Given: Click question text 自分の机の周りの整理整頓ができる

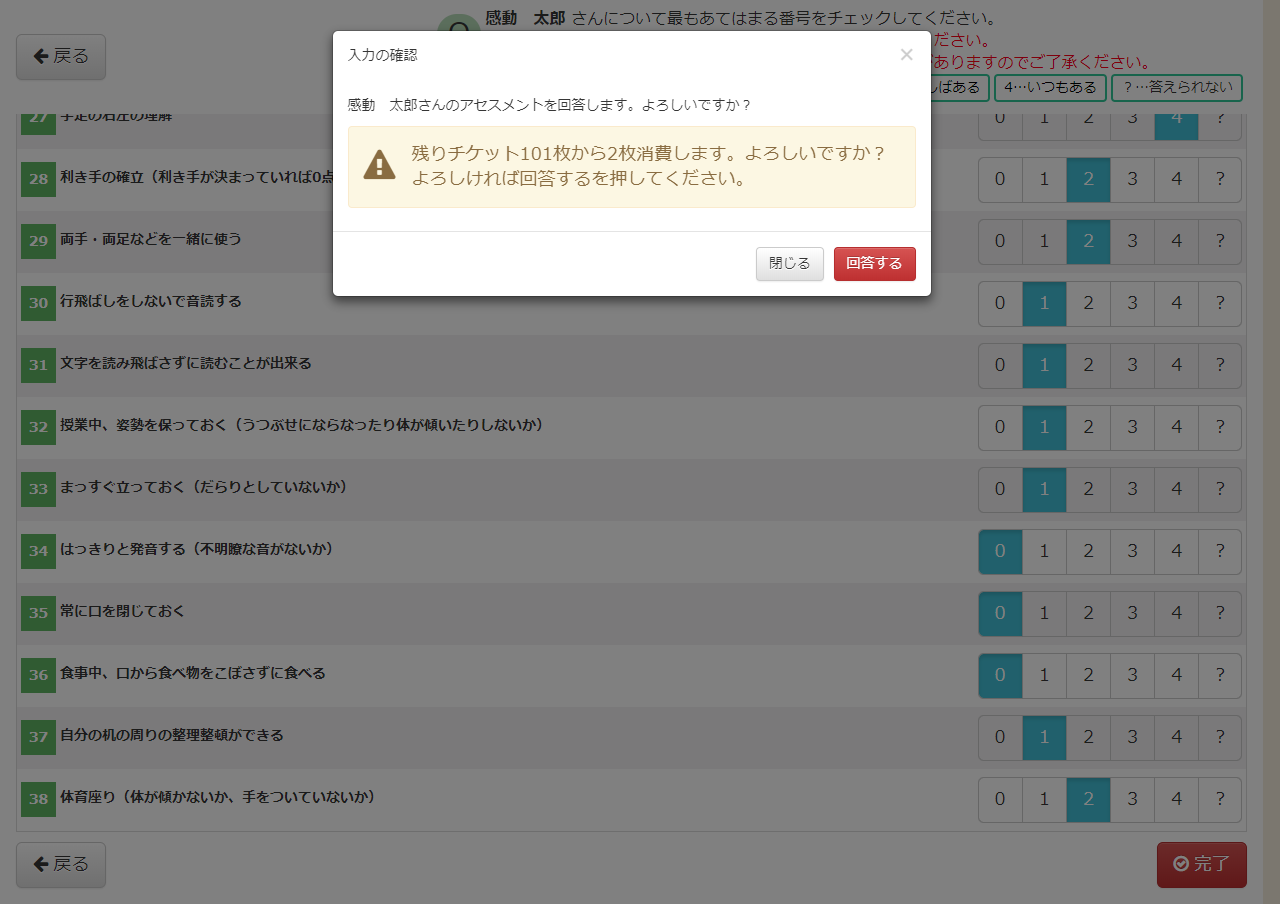Looking at the screenshot, I should click(x=172, y=735).
